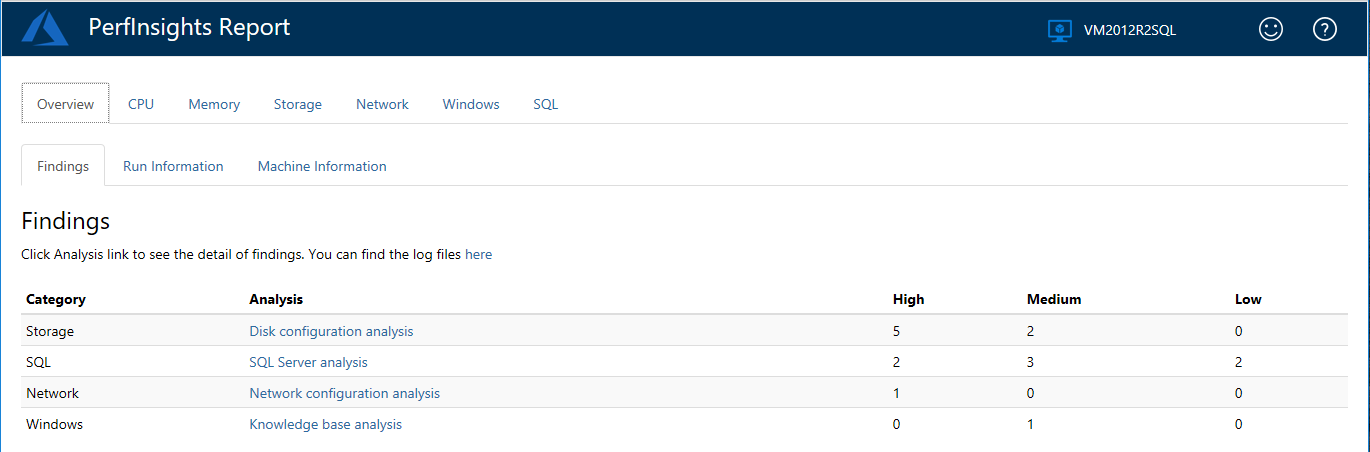Select the Storage category cell

coord(50,331)
